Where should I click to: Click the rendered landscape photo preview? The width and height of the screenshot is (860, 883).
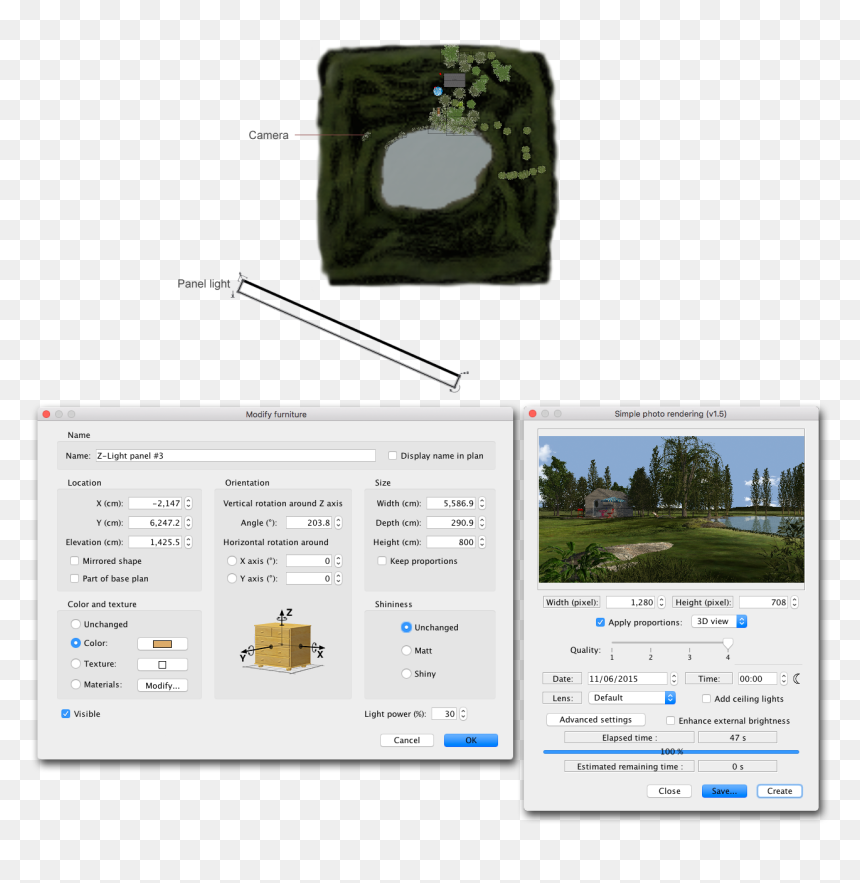pyautogui.click(x=671, y=509)
